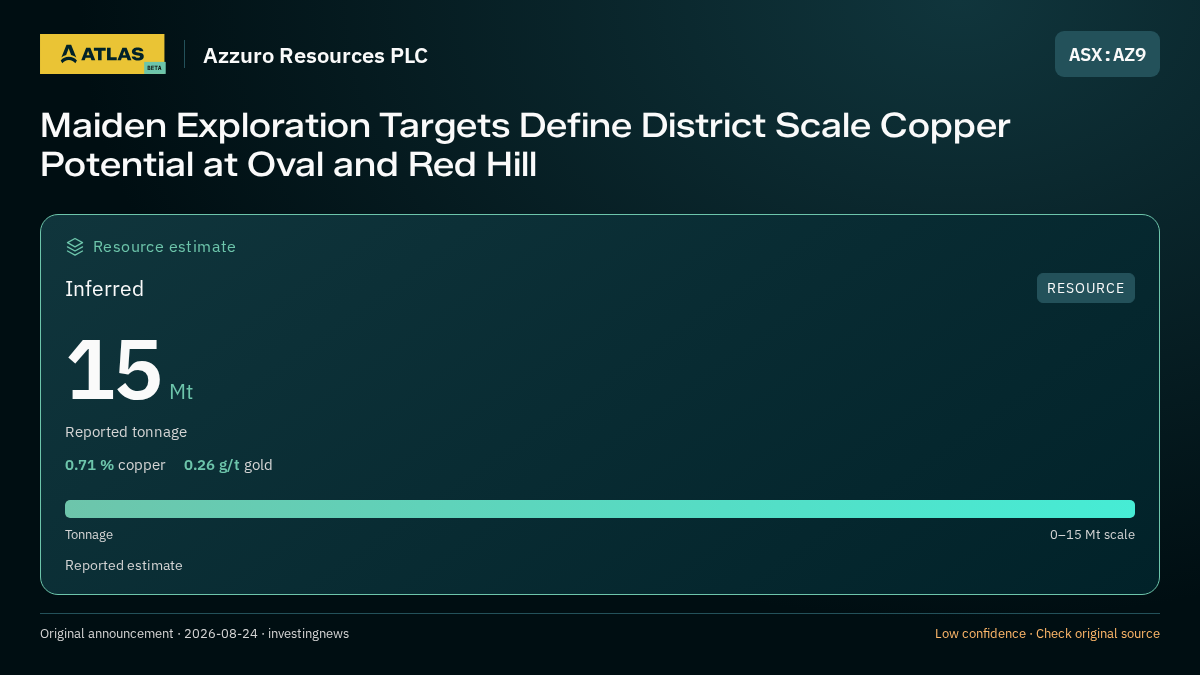This screenshot has height=675, width=1200.
Task: Click the Maiden Exploration Targets headline
Action: tap(525, 145)
